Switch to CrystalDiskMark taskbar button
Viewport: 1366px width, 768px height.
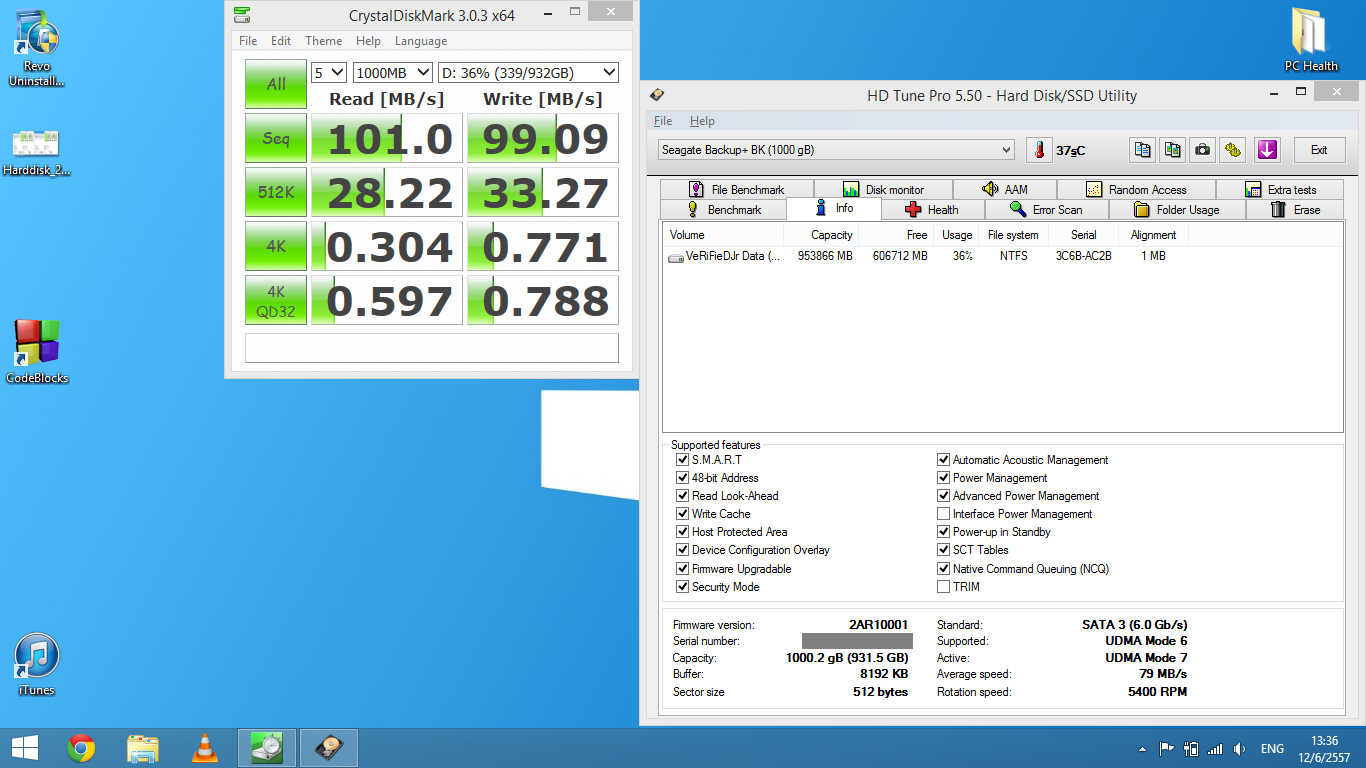click(x=266, y=748)
